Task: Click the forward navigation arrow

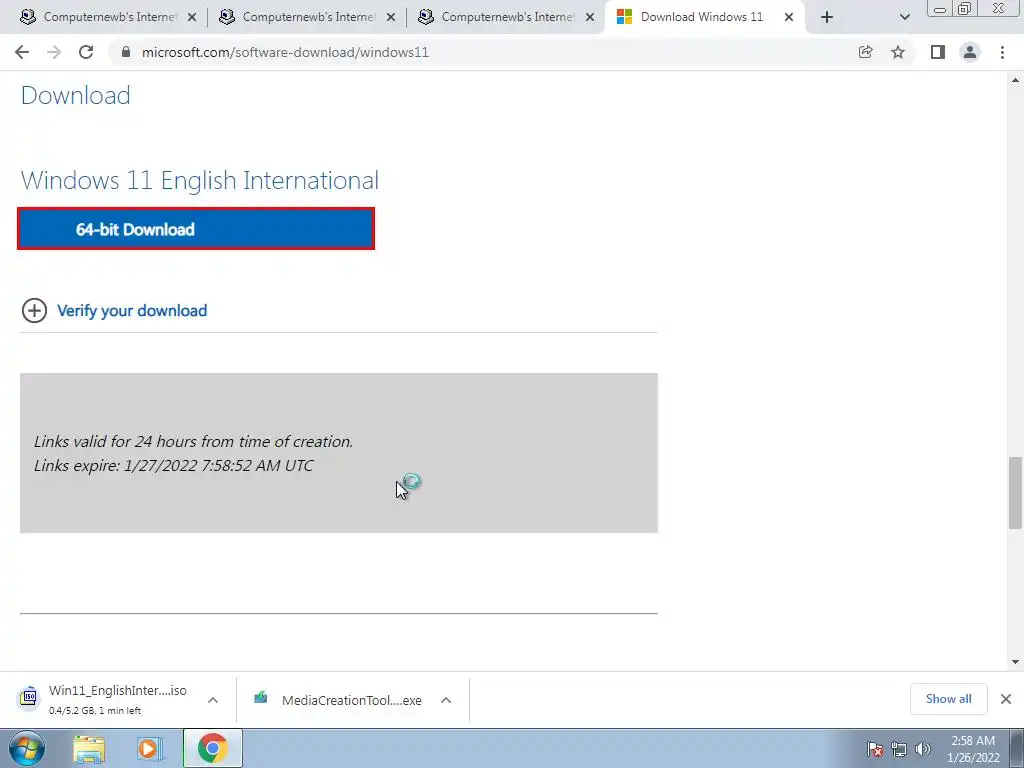Action: [54, 52]
